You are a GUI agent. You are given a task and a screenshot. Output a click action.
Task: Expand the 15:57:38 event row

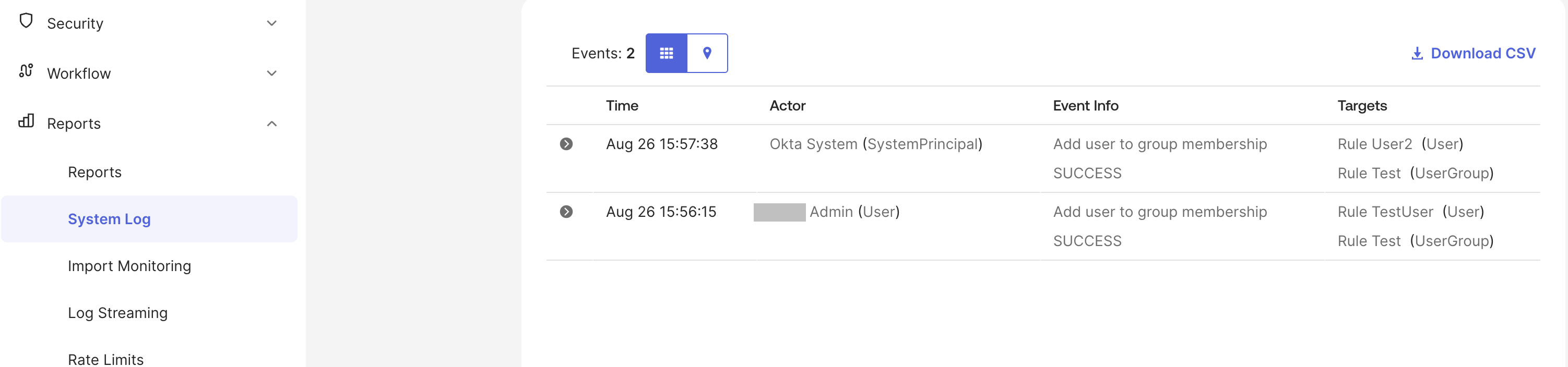566,144
